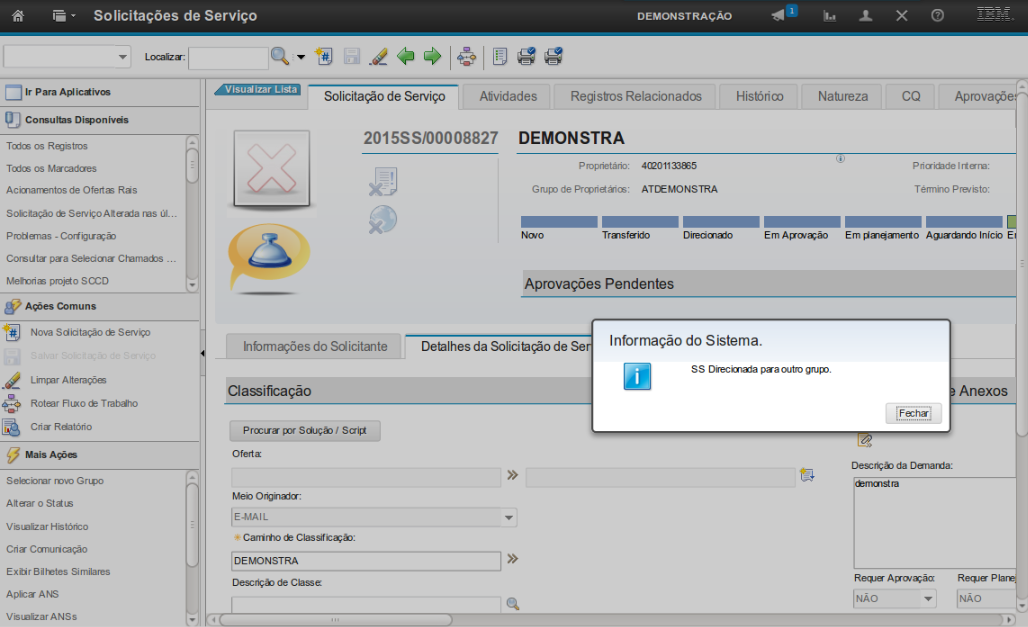Expand the Meio Originador dropdown
This screenshot has width=1028, height=627.
(x=509, y=518)
